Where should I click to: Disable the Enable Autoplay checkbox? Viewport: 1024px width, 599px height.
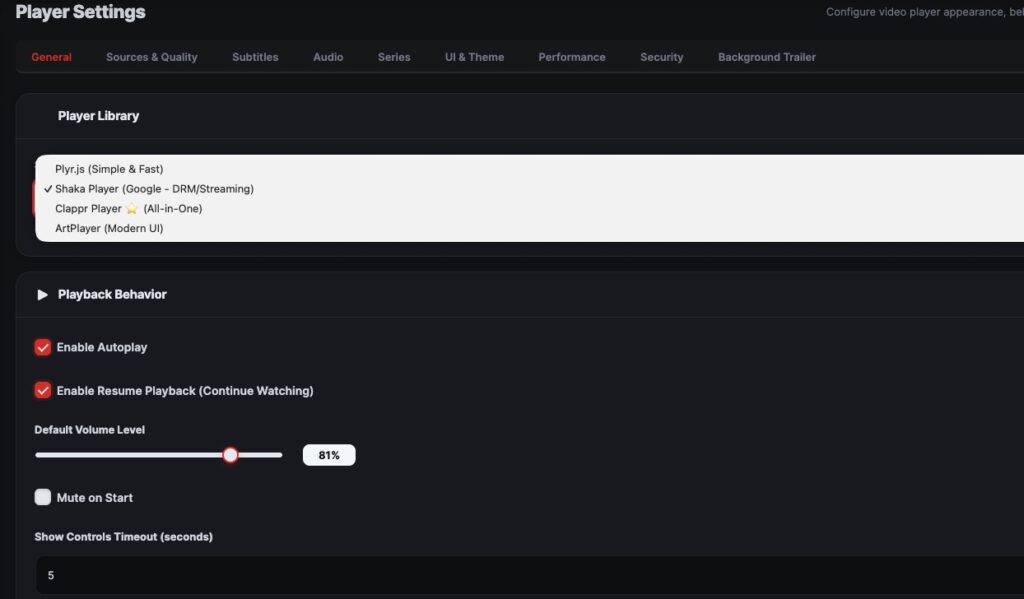[x=43, y=347]
